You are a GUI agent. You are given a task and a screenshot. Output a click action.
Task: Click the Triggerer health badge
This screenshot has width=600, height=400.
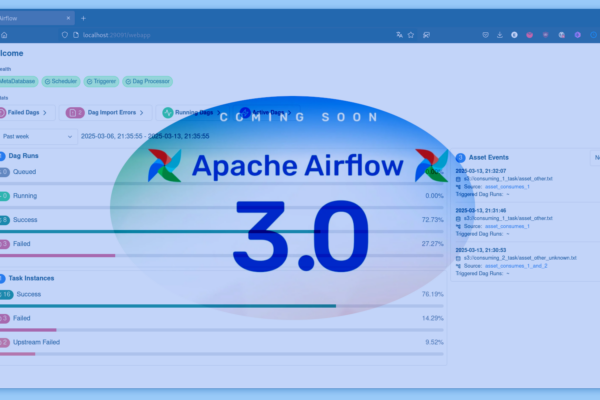[101, 81]
